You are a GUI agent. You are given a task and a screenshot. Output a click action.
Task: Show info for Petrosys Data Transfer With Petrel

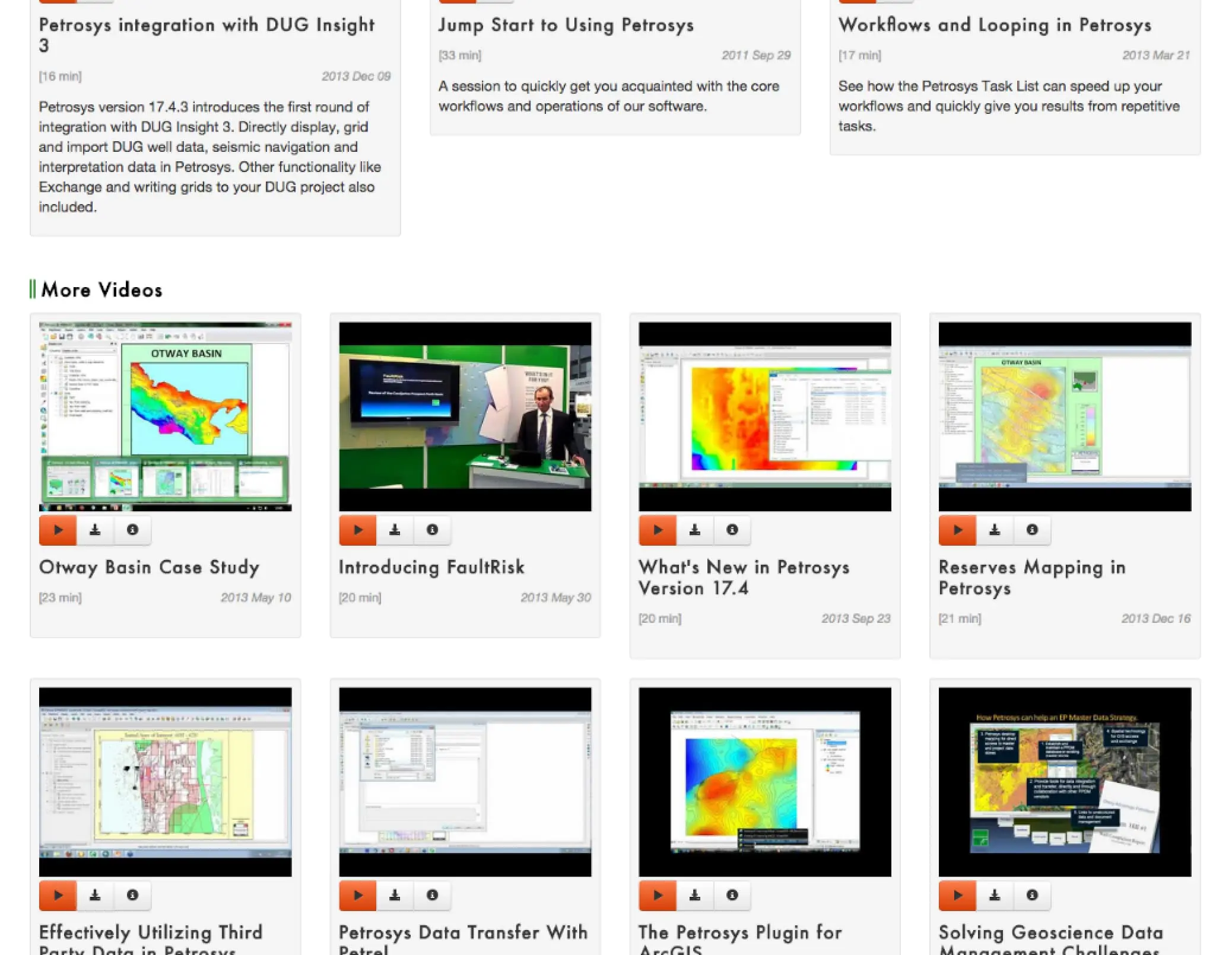tap(432, 895)
